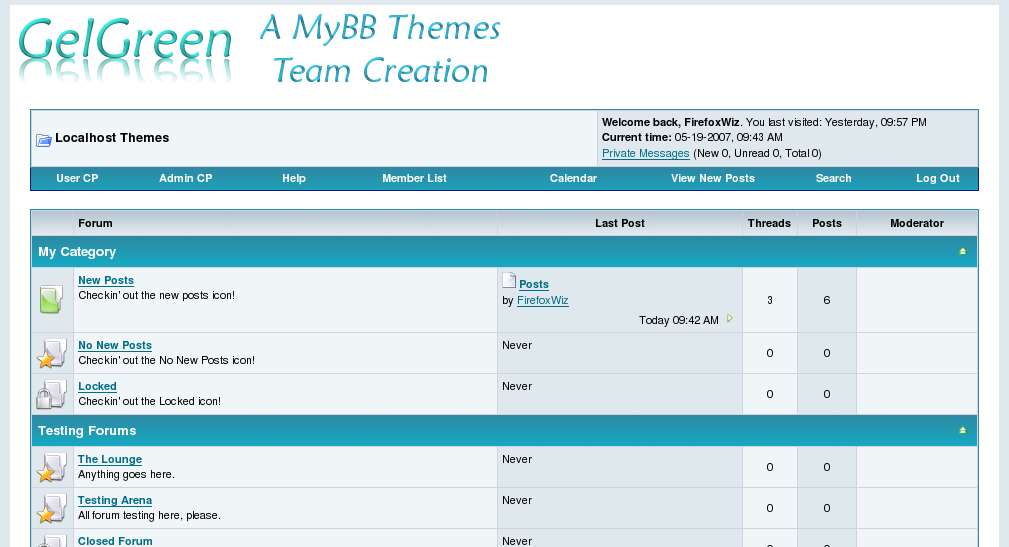The image size is (1009, 547).
Task: Collapse the Testing Forums section
Action: (x=962, y=431)
